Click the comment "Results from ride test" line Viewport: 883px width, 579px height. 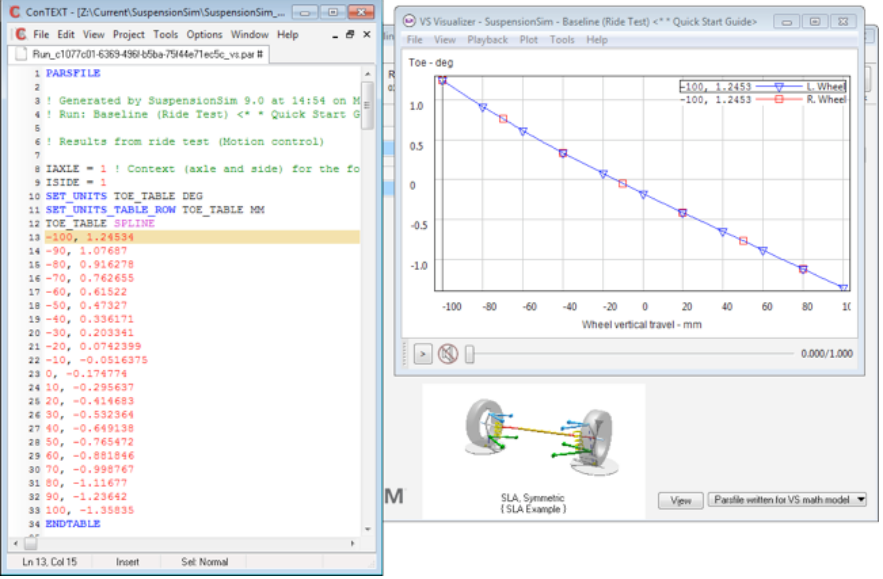pyautogui.click(x=185, y=142)
